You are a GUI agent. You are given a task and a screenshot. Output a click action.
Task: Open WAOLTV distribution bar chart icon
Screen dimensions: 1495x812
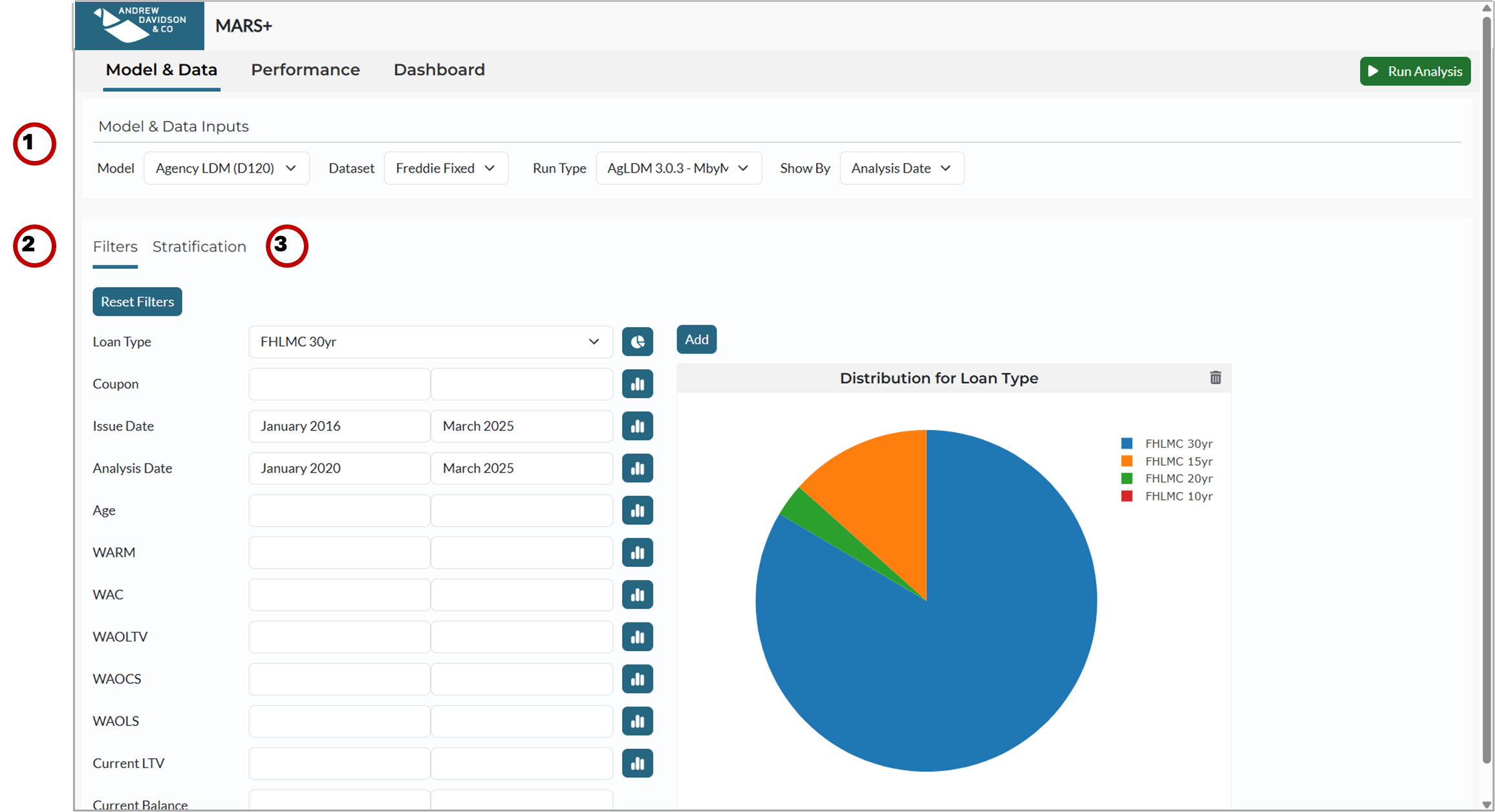click(x=638, y=637)
